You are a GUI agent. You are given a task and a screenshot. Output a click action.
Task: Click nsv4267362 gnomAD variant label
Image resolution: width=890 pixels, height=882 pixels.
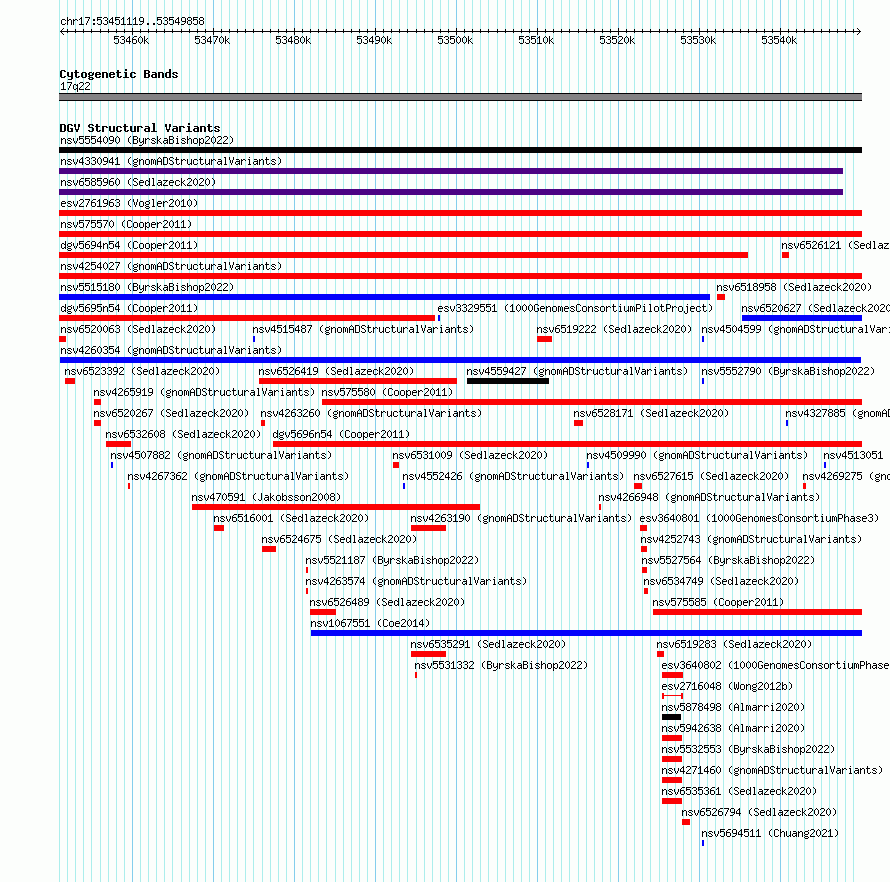click(x=238, y=476)
